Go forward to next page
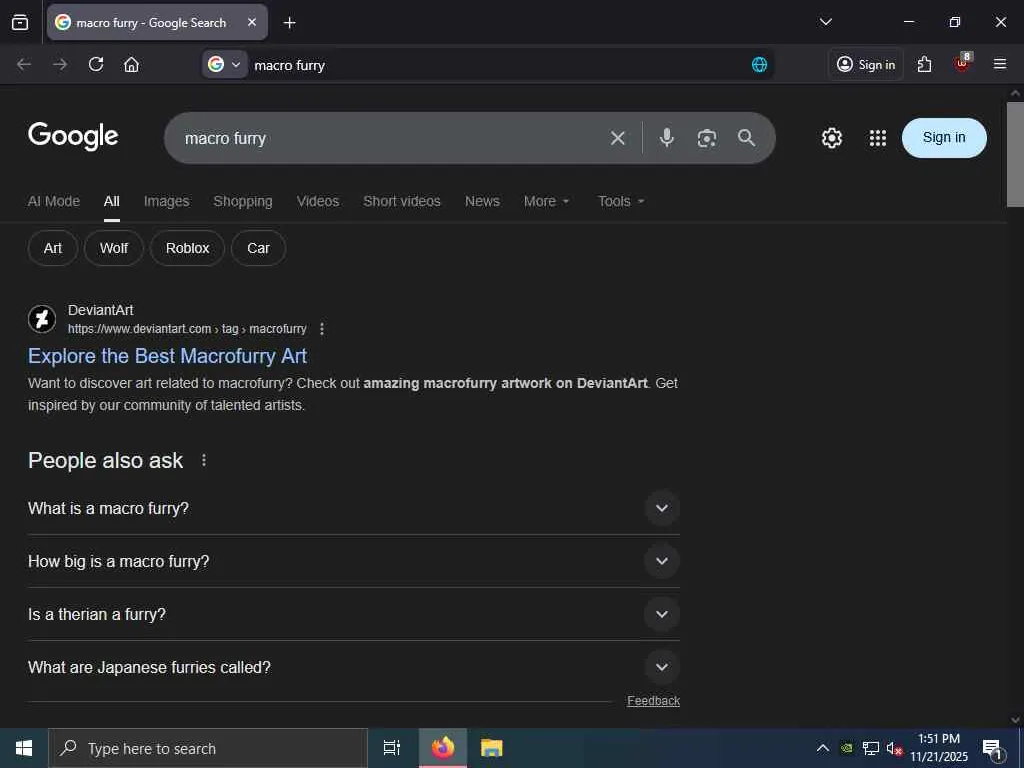The width and height of the screenshot is (1024, 768). coord(60,65)
